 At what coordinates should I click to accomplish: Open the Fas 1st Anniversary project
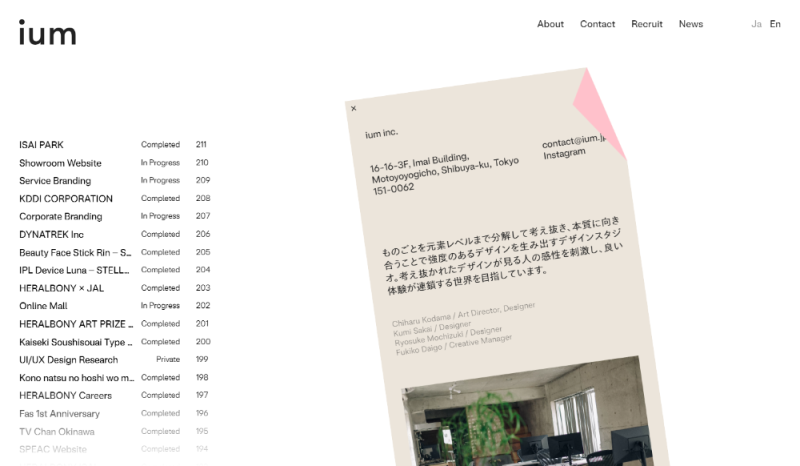(x=59, y=413)
